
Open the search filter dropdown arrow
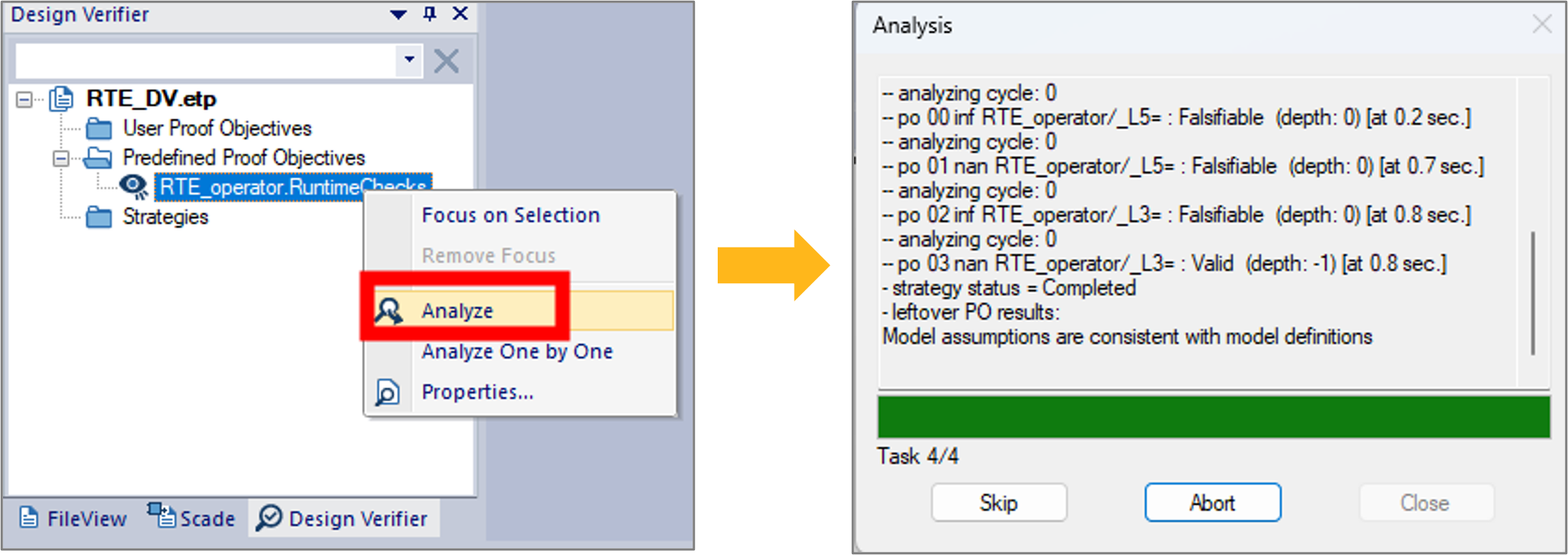(x=409, y=59)
